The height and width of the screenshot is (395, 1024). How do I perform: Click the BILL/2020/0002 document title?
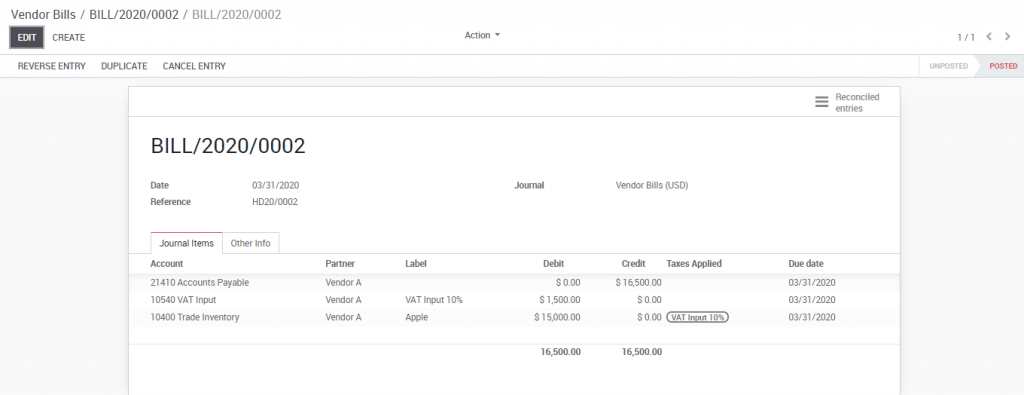[x=228, y=146]
